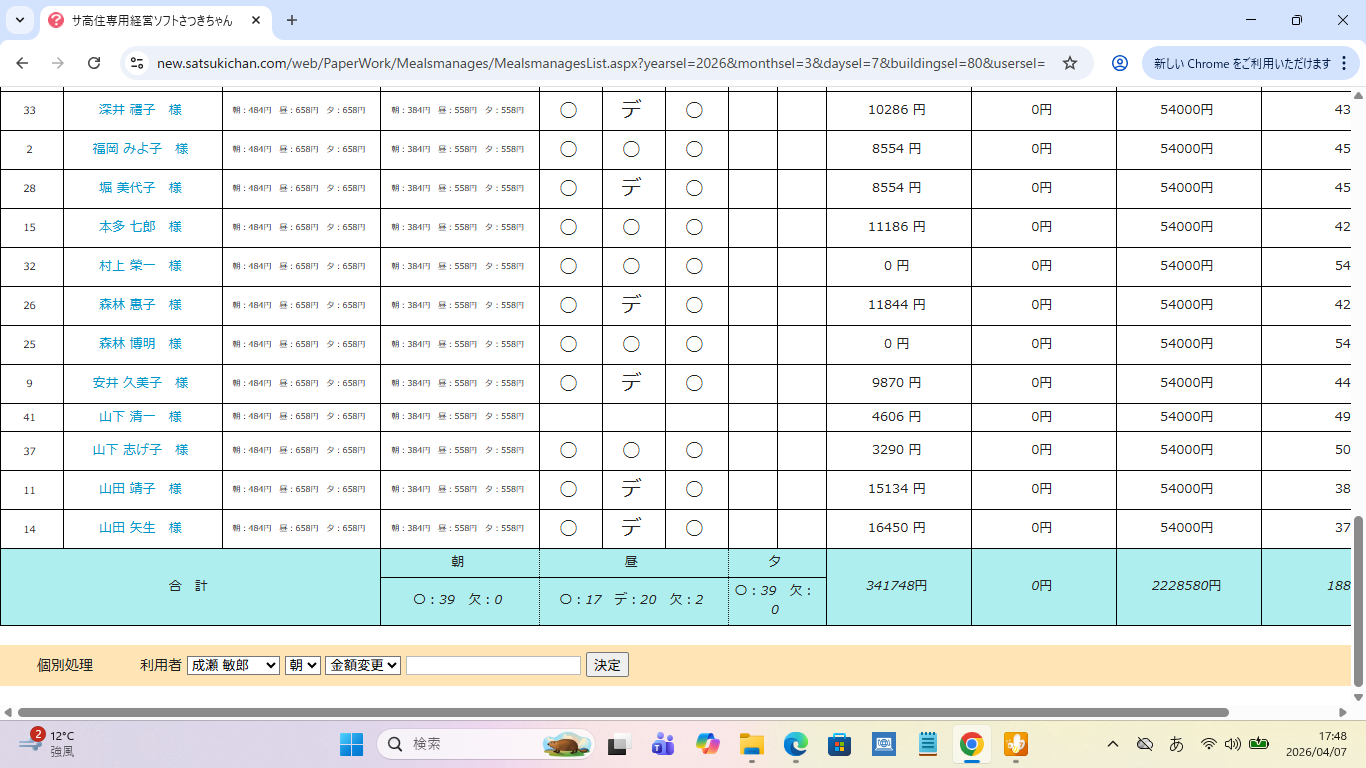Open a new tab with the plus icon
The image size is (1366, 768).
tap(292, 20)
